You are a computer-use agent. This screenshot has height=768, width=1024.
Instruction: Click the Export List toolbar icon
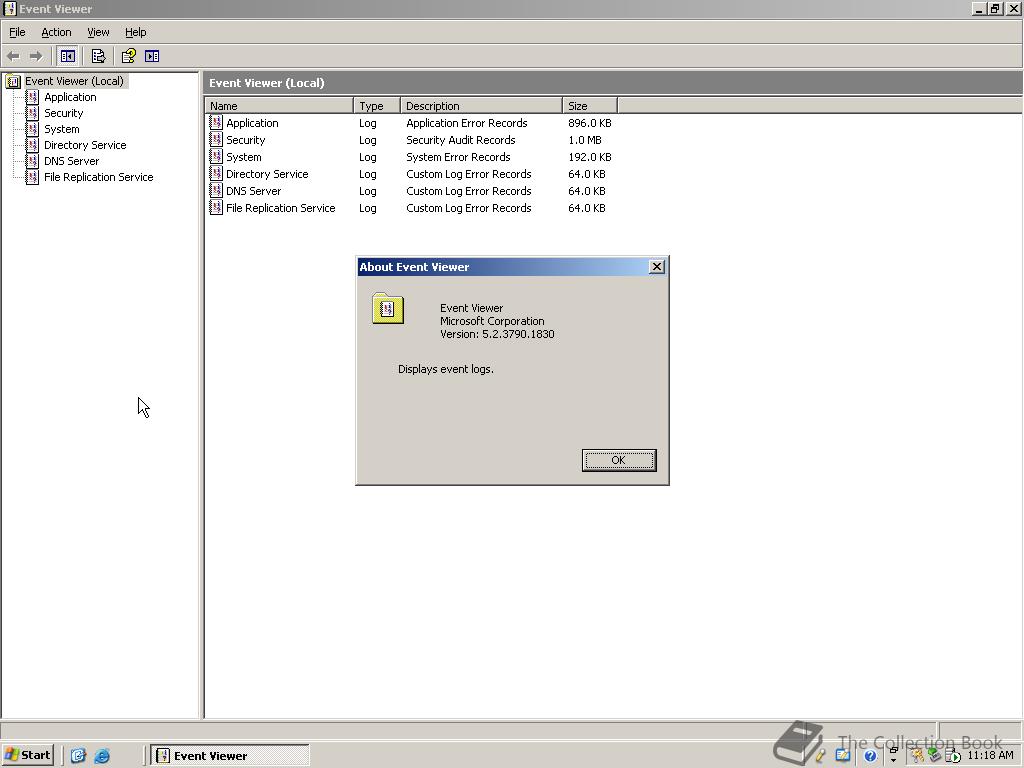tap(99, 56)
